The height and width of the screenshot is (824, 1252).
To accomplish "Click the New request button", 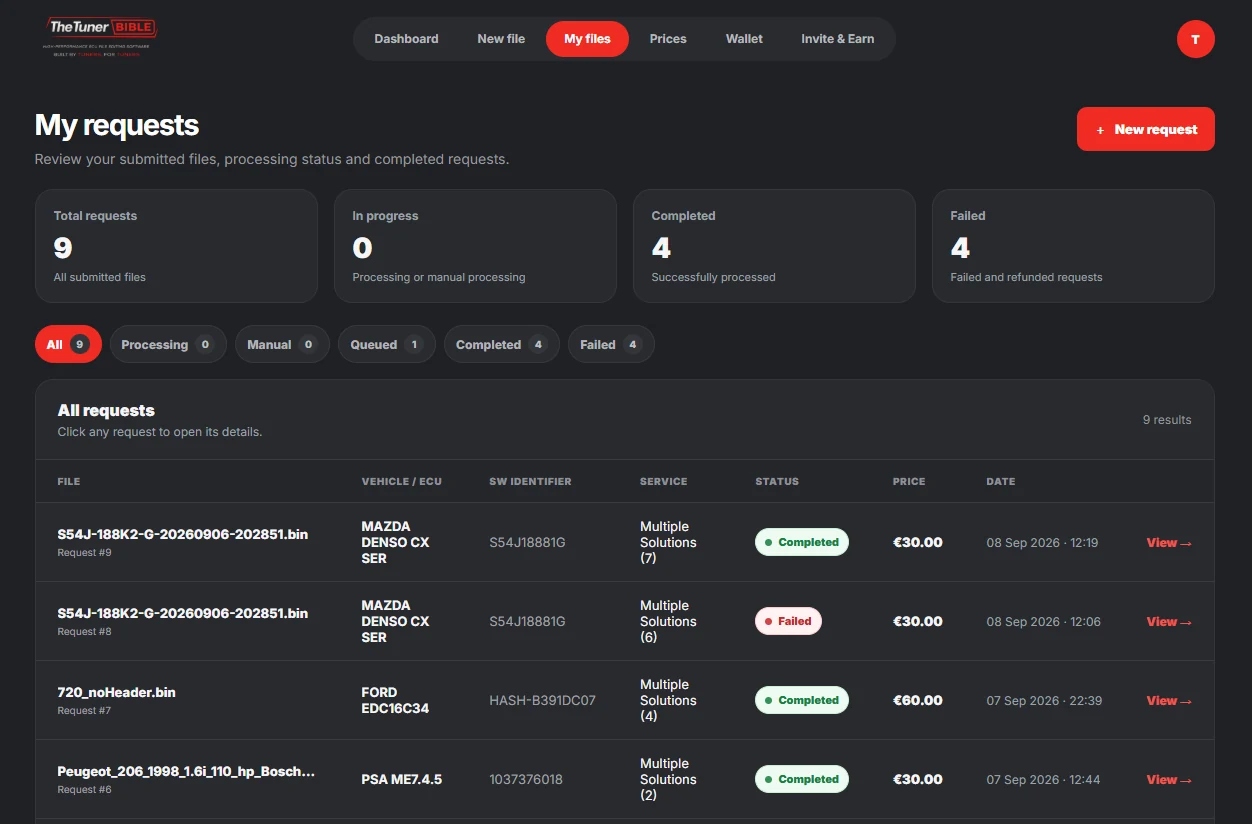I will pyautogui.click(x=1146, y=129).
